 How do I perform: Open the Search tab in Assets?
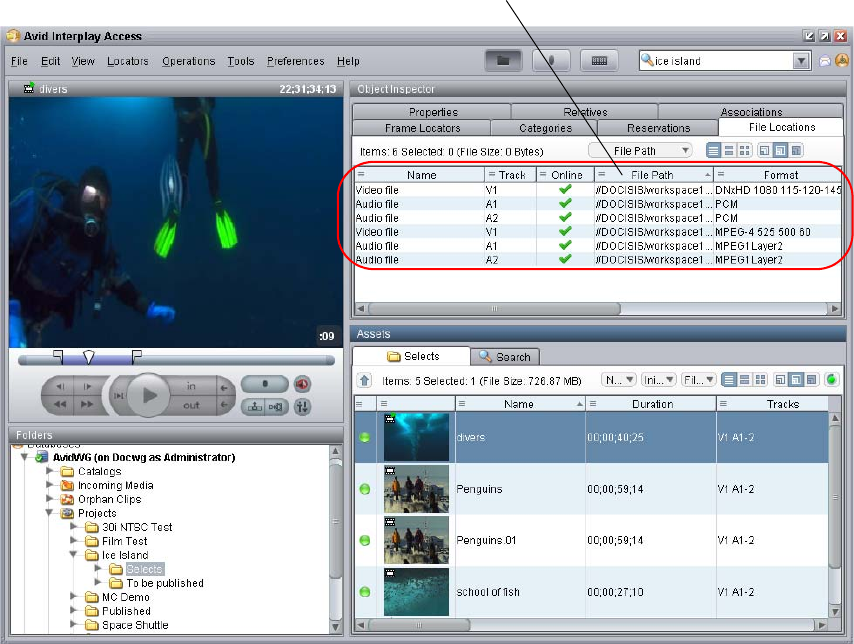pos(505,356)
